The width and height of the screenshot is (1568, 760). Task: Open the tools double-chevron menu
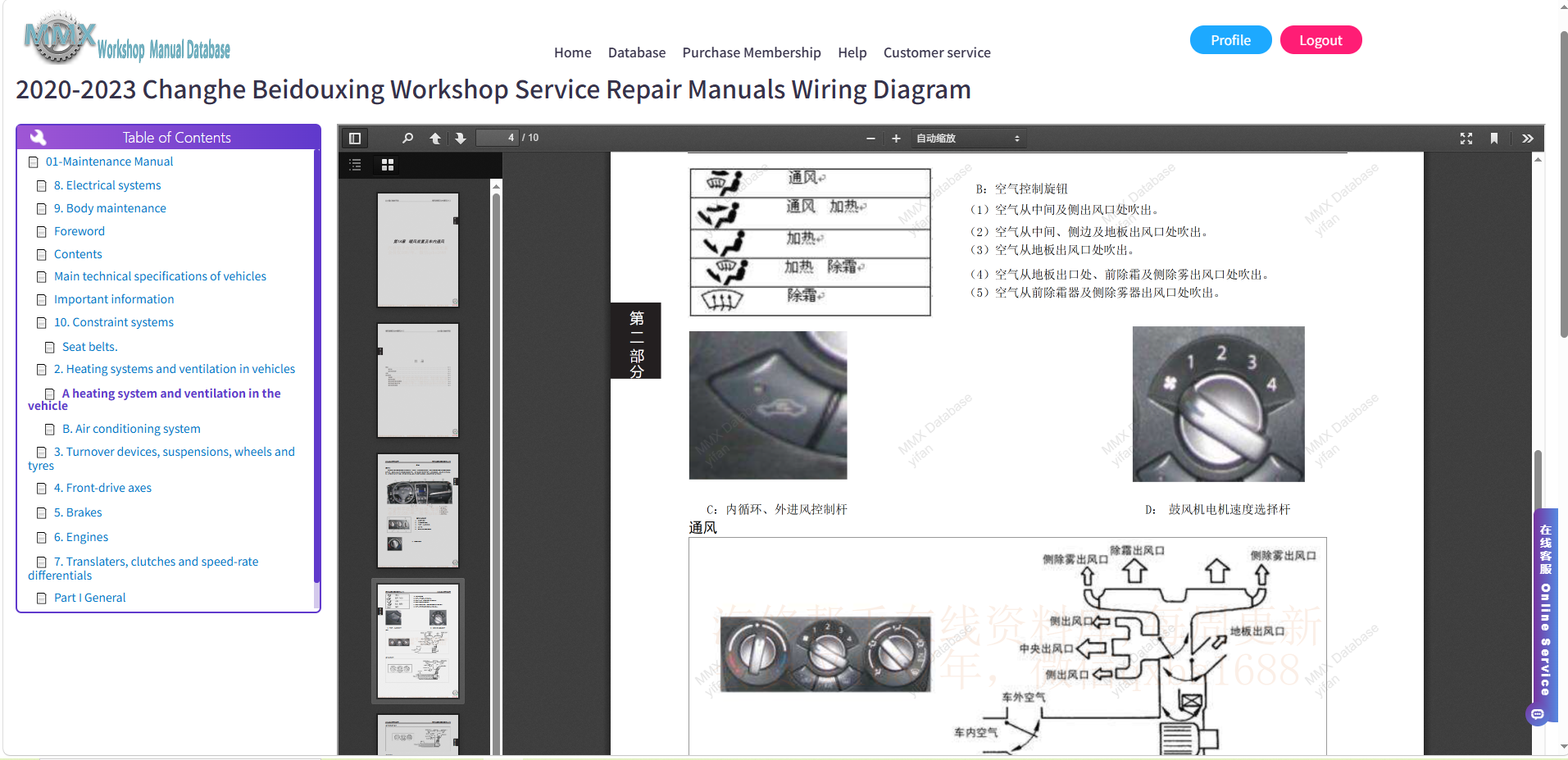(x=1528, y=139)
